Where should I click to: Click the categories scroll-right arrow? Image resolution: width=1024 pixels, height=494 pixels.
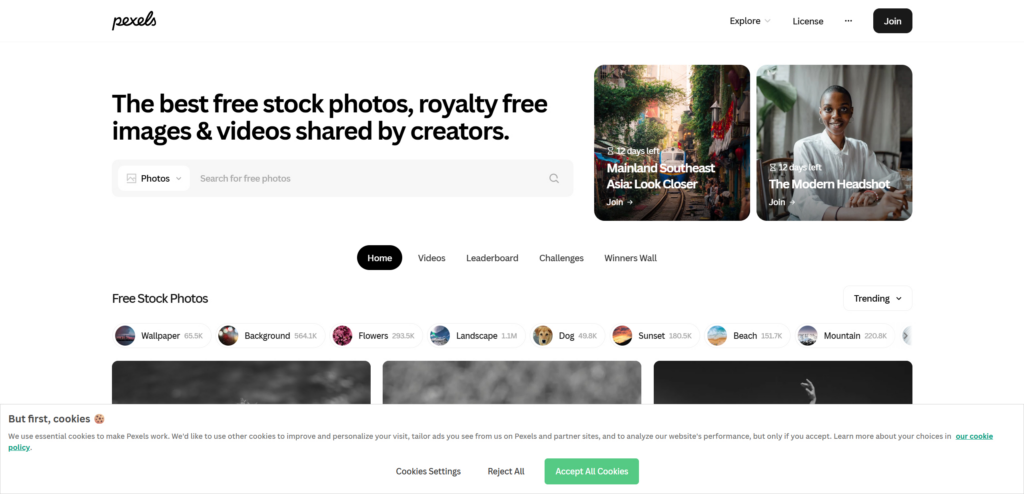tap(906, 336)
